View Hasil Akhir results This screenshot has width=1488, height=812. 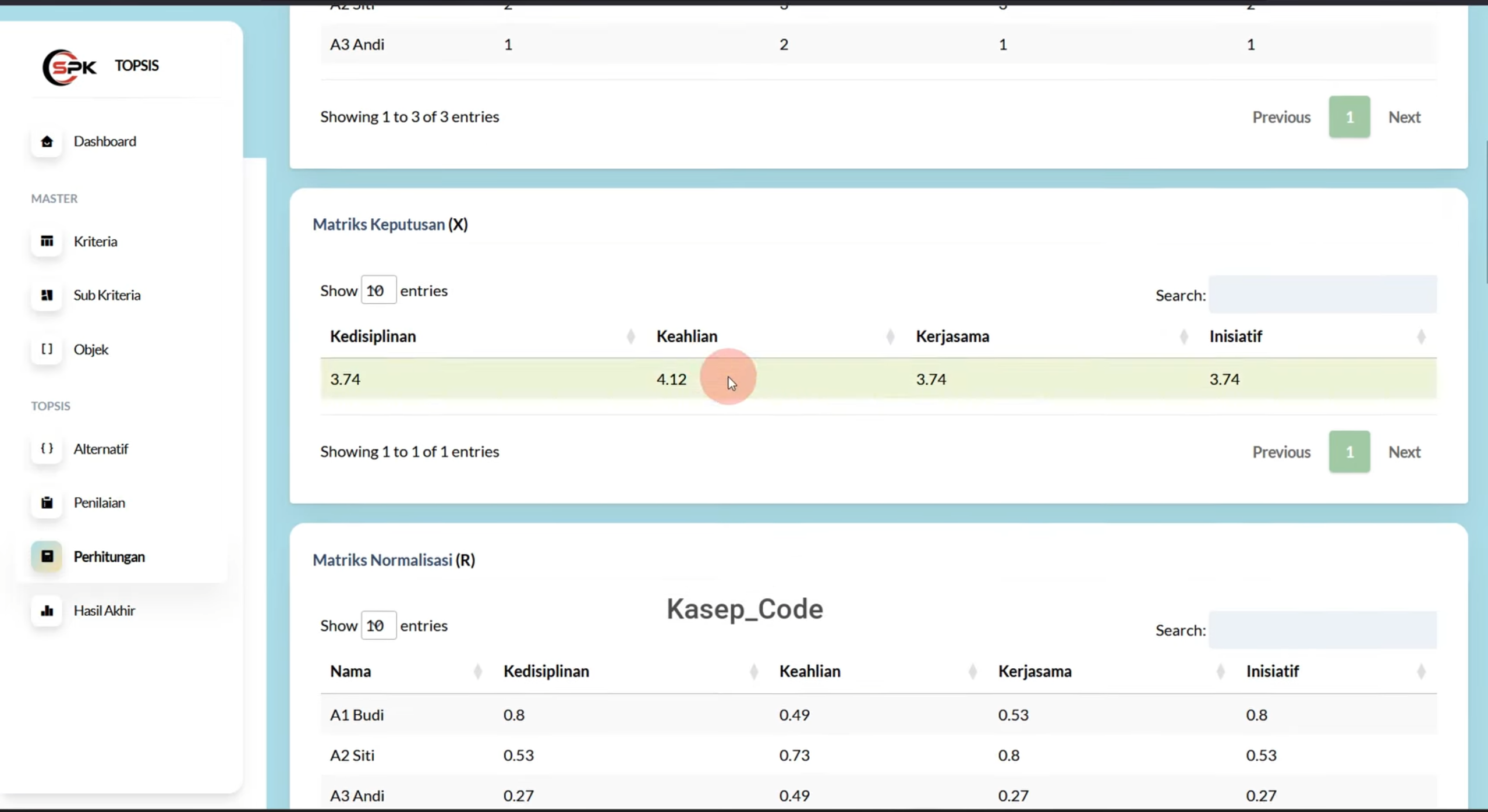click(x=104, y=611)
